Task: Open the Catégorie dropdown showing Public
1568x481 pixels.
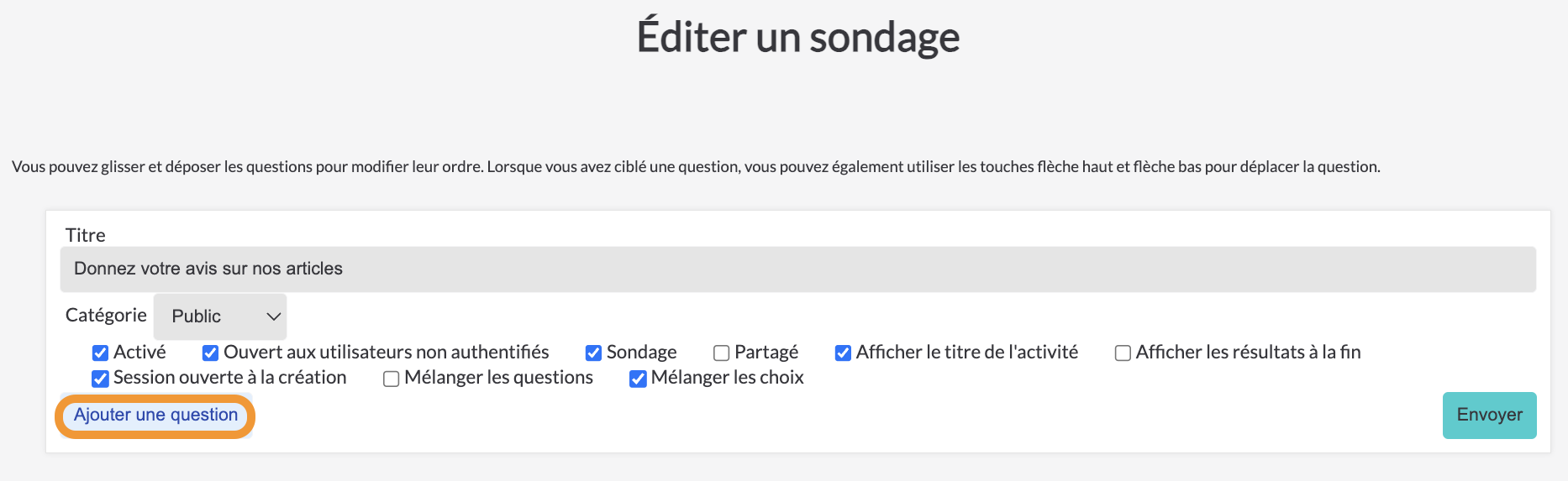Action: (220, 316)
